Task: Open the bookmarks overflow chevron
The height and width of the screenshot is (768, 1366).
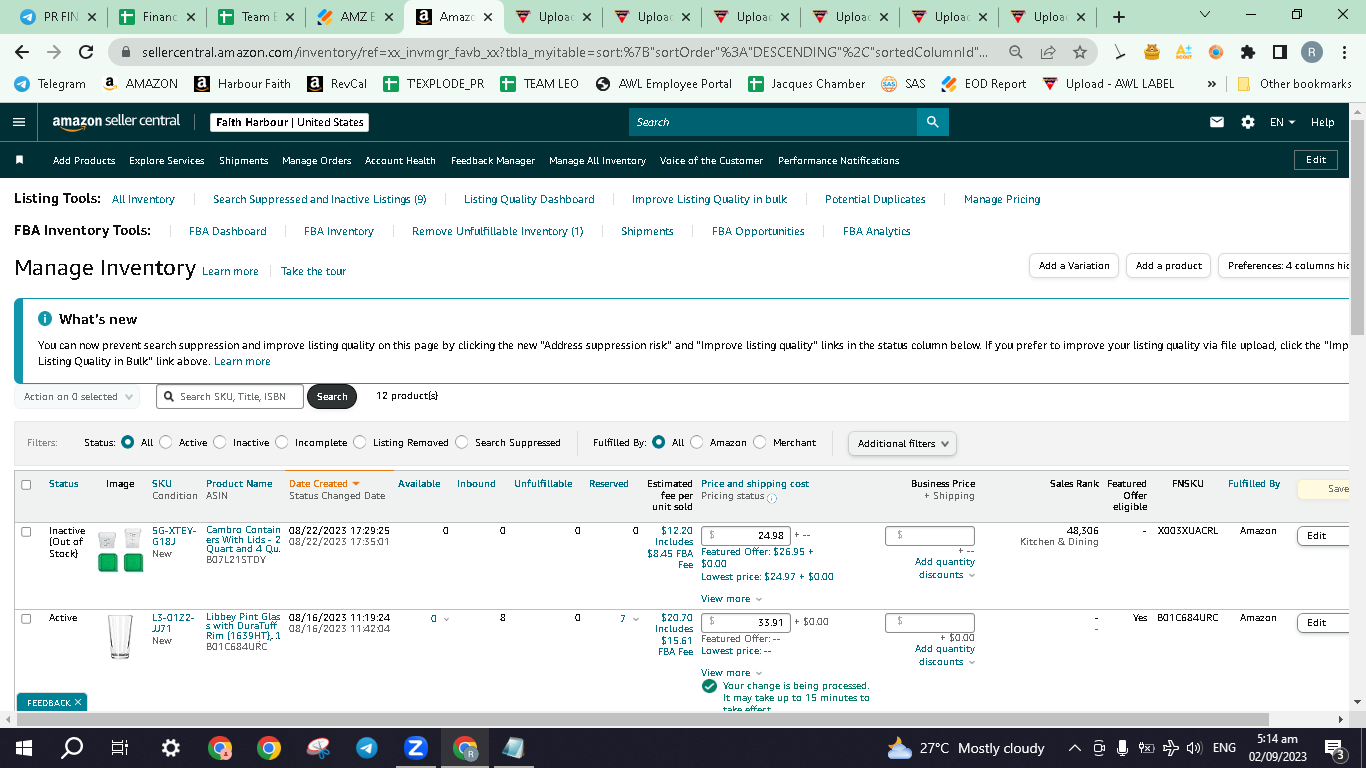Action: tap(1212, 84)
